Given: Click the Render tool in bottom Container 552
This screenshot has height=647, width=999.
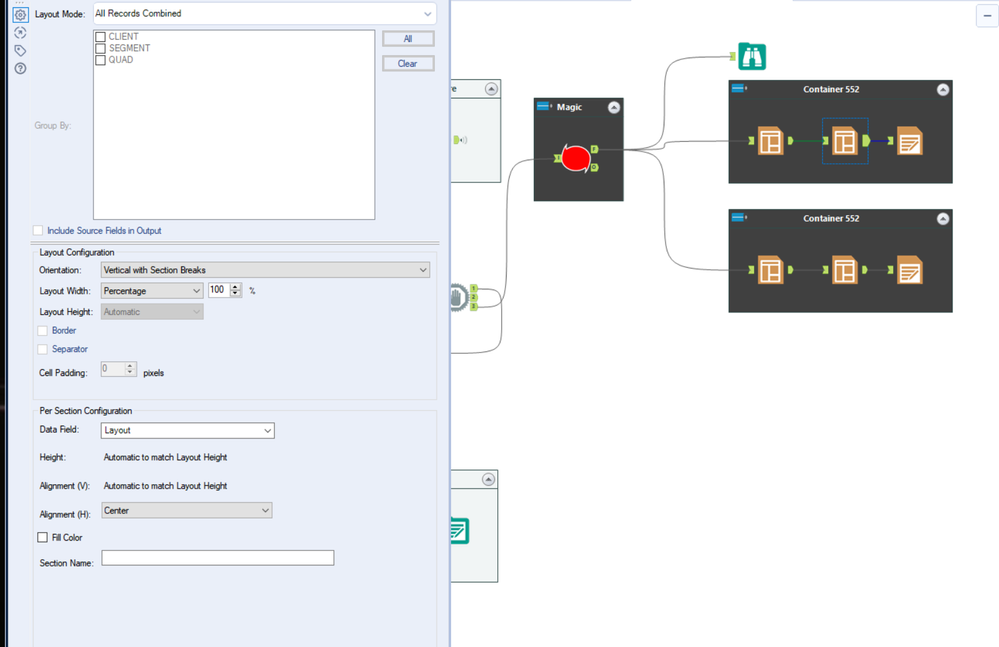Looking at the screenshot, I should (x=911, y=271).
